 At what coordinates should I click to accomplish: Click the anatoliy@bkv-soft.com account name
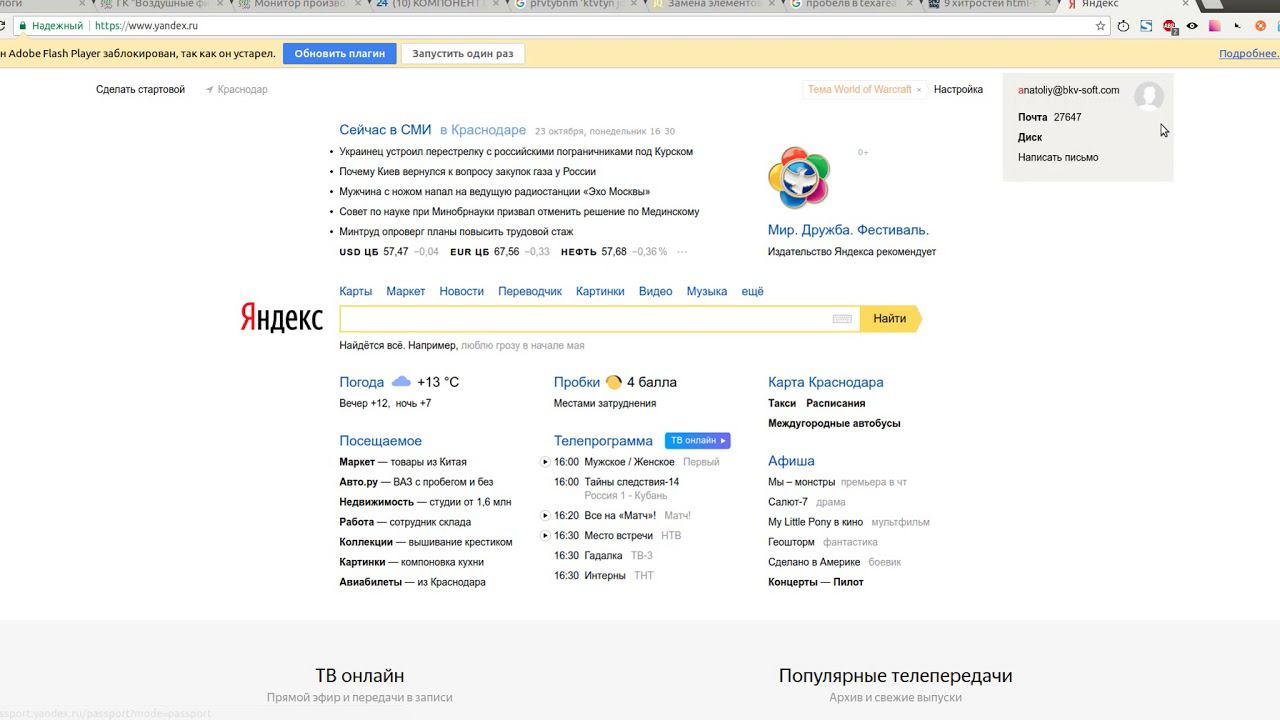pos(1069,90)
